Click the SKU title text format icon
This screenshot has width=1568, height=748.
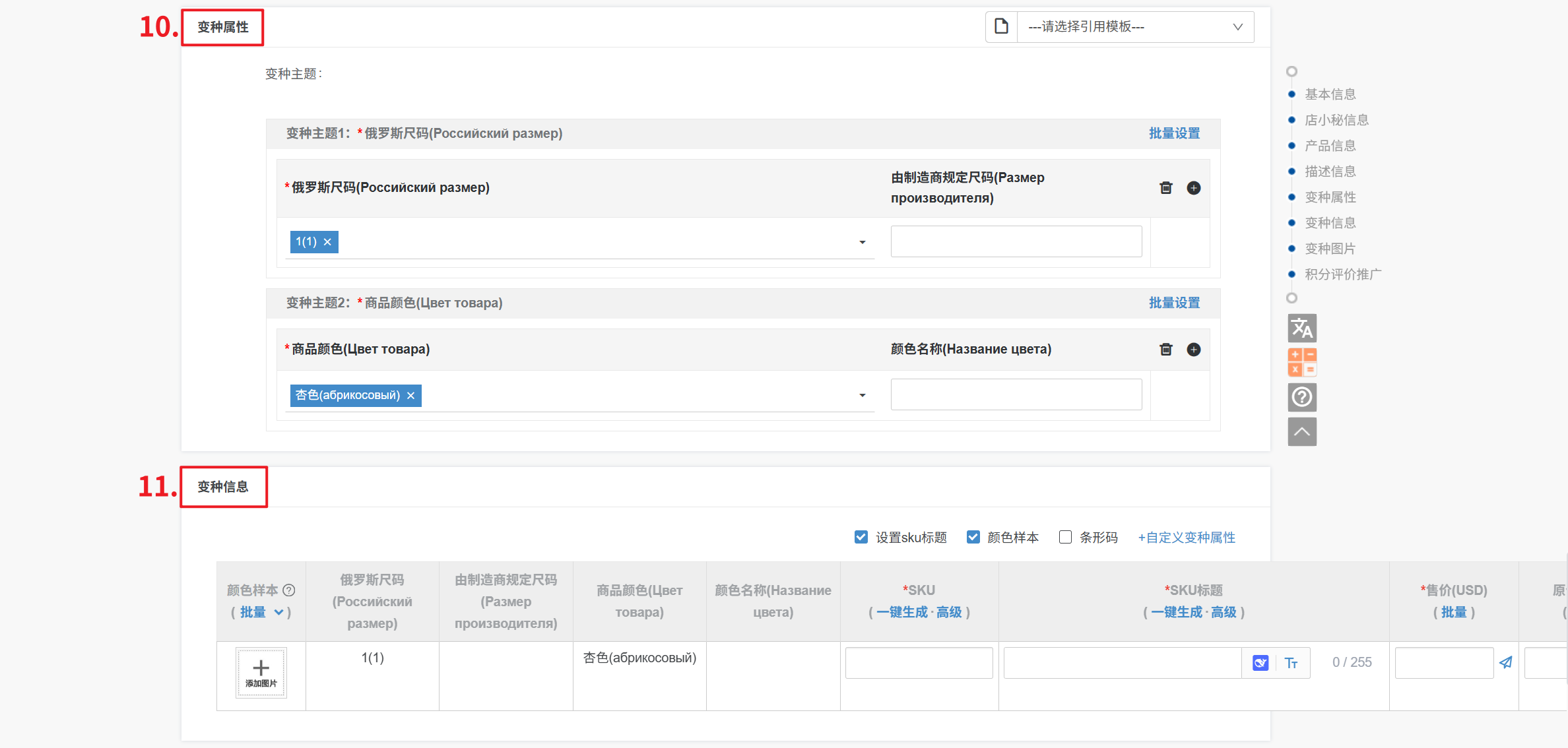pyautogui.click(x=1291, y=663)
